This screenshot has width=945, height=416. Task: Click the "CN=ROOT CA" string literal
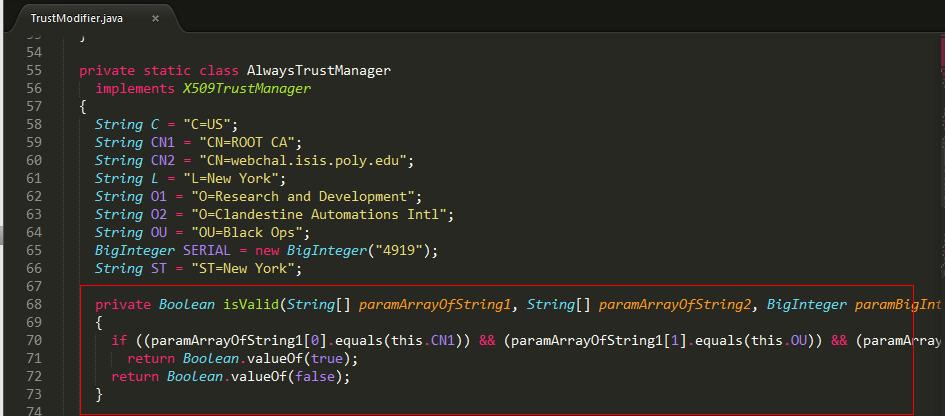247,143
